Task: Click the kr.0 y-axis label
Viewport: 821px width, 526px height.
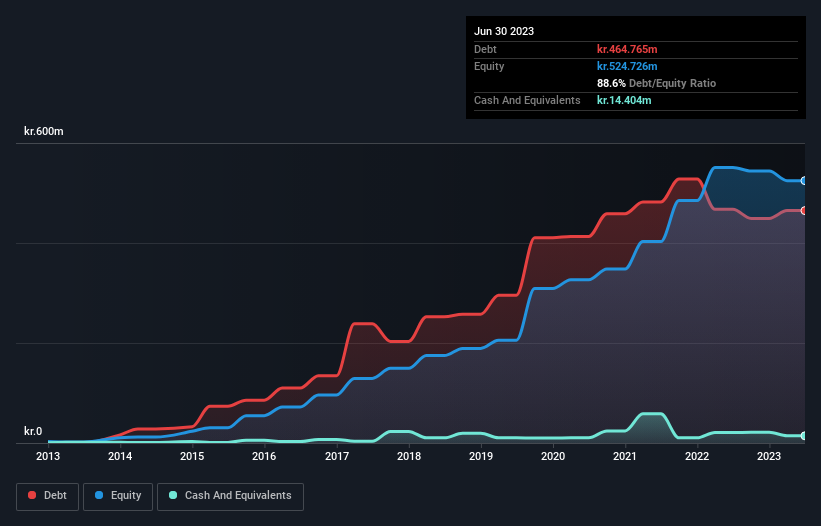Action: pyautogui.click(x=33, y=431)
